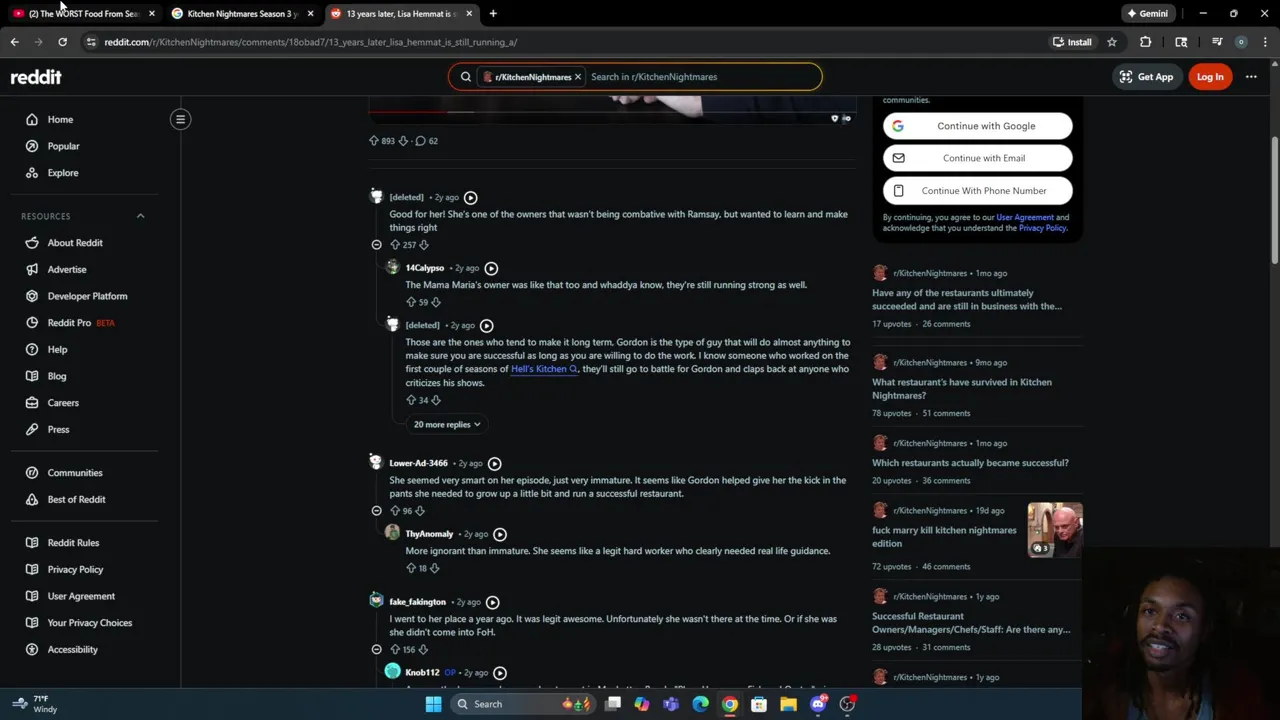The width and height of the screenshot is (1280, 720).
Task: Upvote the comment with 257 votes
Action: click(x=394, y=245)
